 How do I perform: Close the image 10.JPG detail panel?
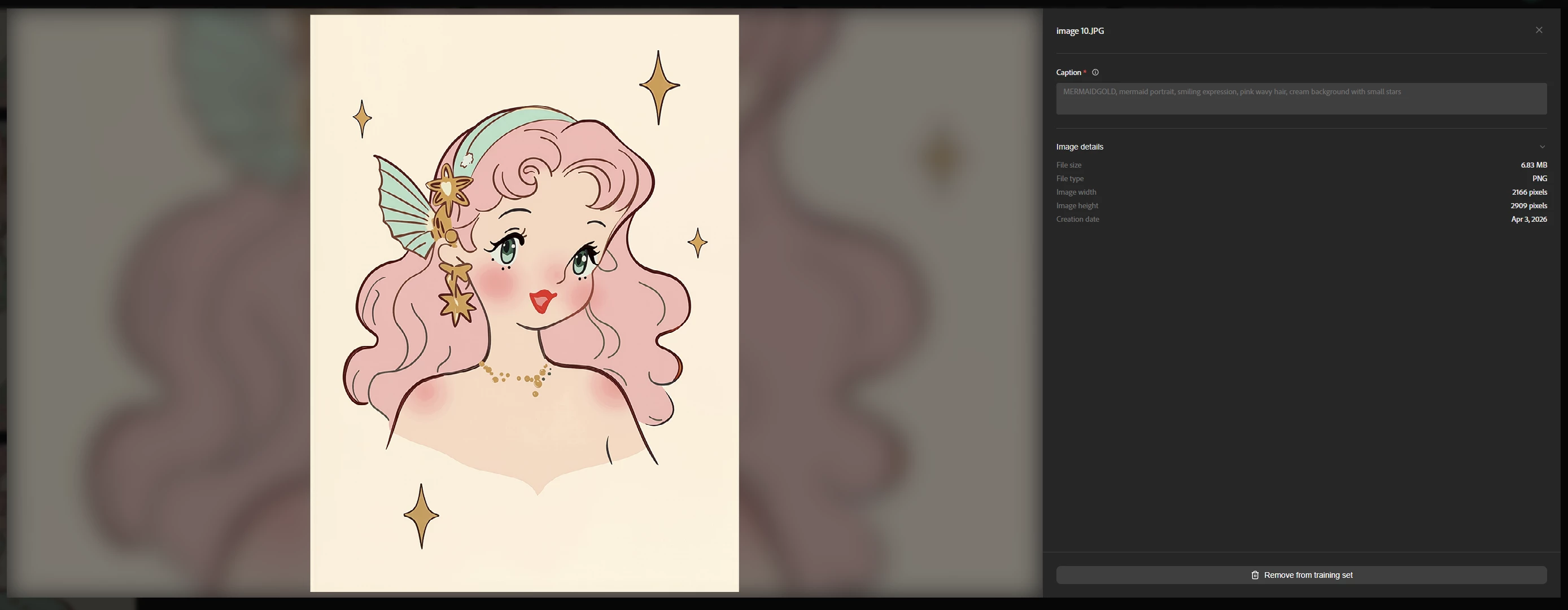pos(1539,30)
